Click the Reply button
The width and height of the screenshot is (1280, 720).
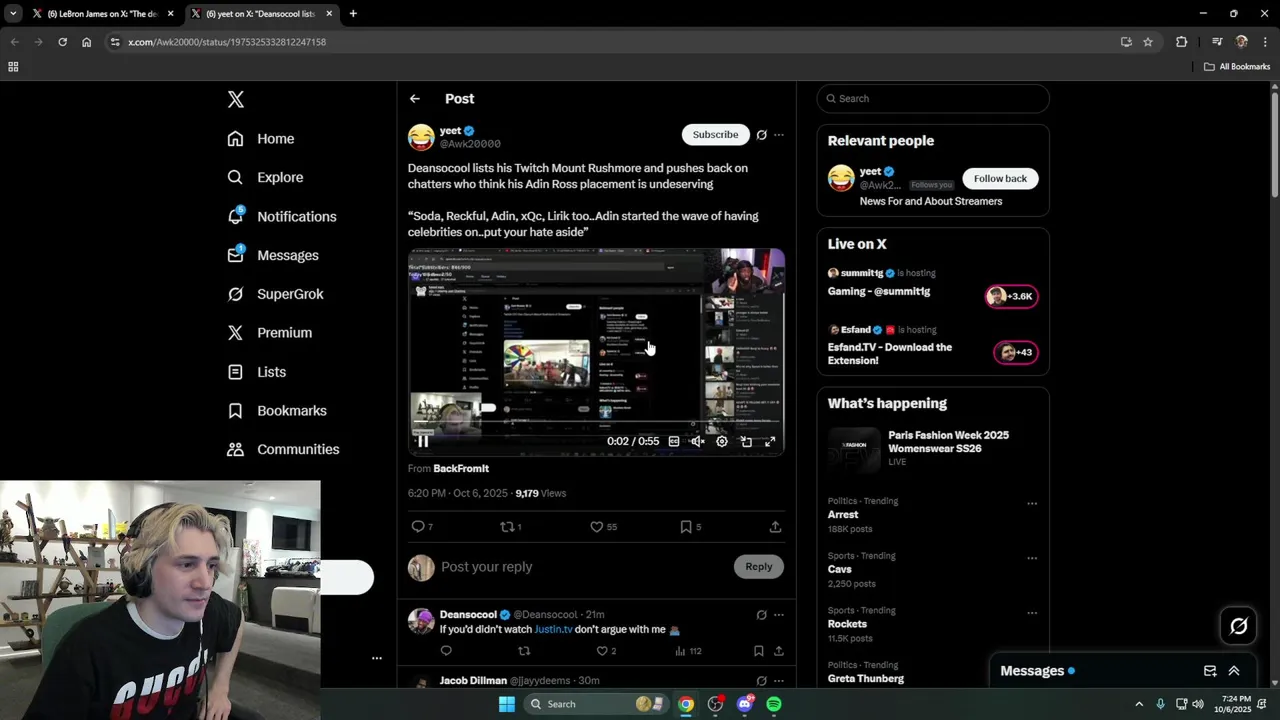(x=759, y=567)
